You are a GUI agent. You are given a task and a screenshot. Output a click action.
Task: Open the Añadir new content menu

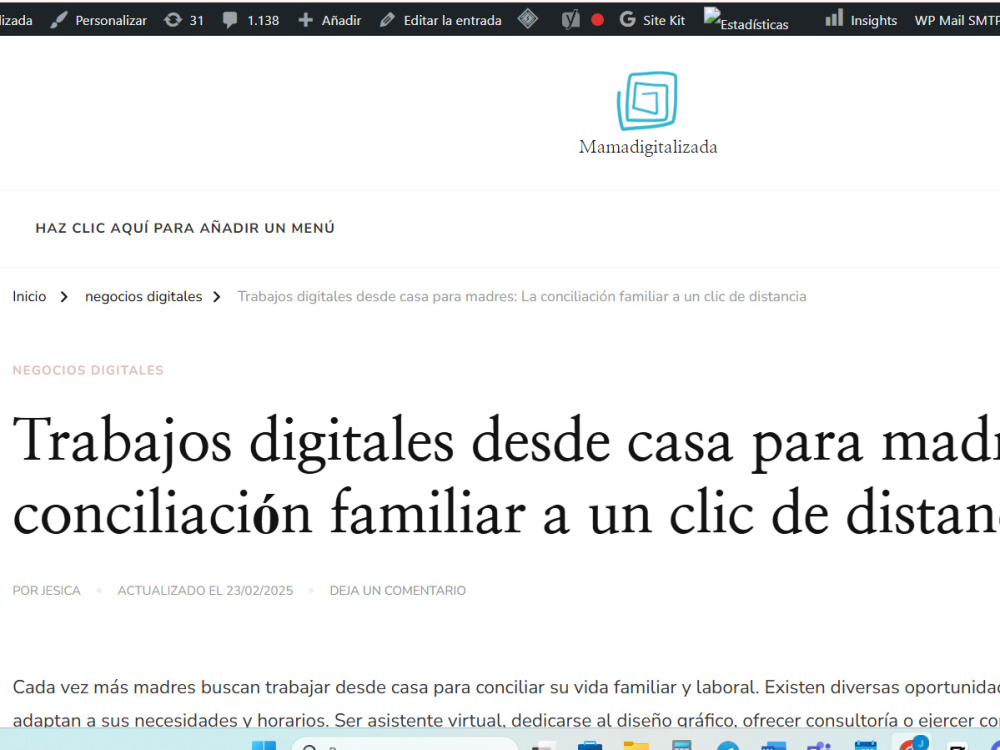coord(330,20)
